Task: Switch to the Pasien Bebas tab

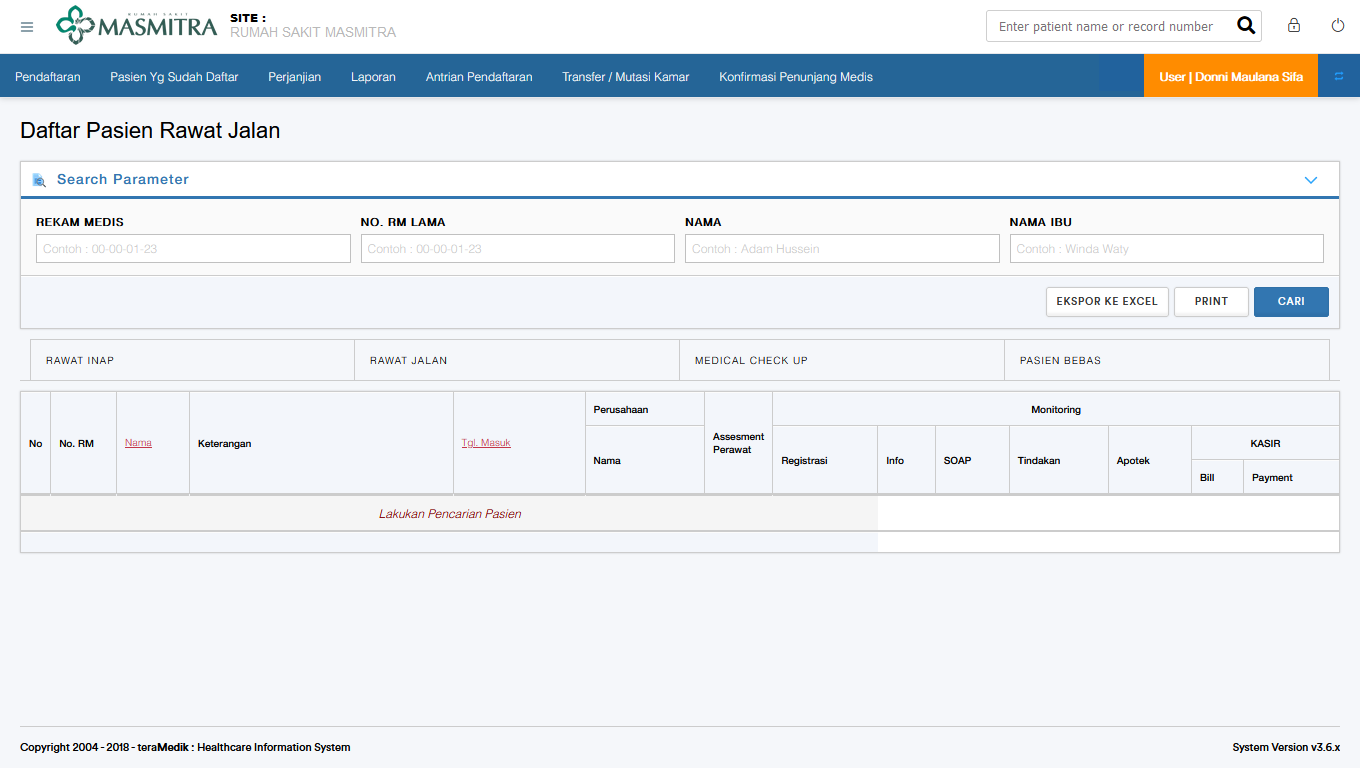Action: [x=1167, y=360]
